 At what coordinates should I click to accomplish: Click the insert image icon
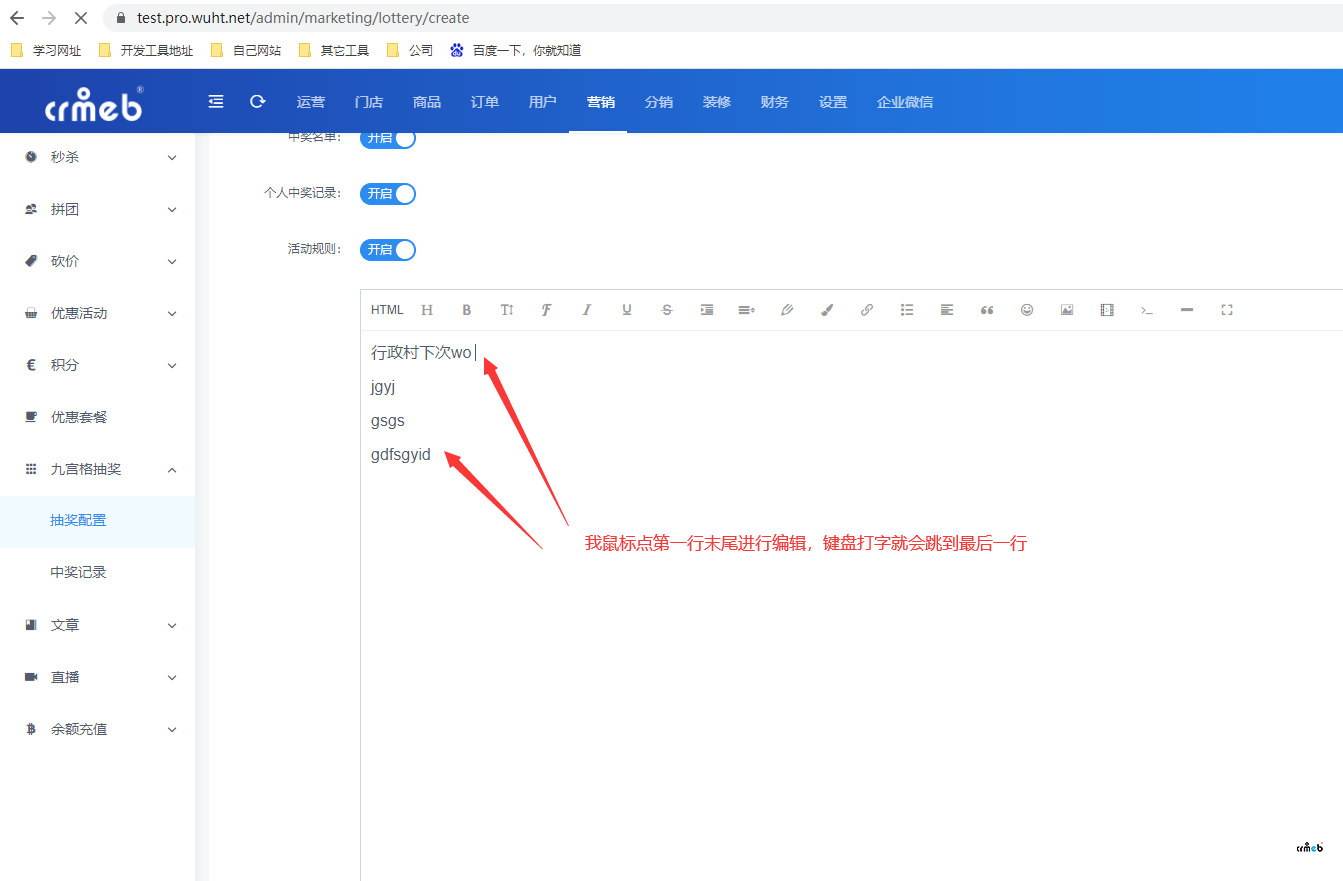pyautogui.click(x=1067, y=310)
